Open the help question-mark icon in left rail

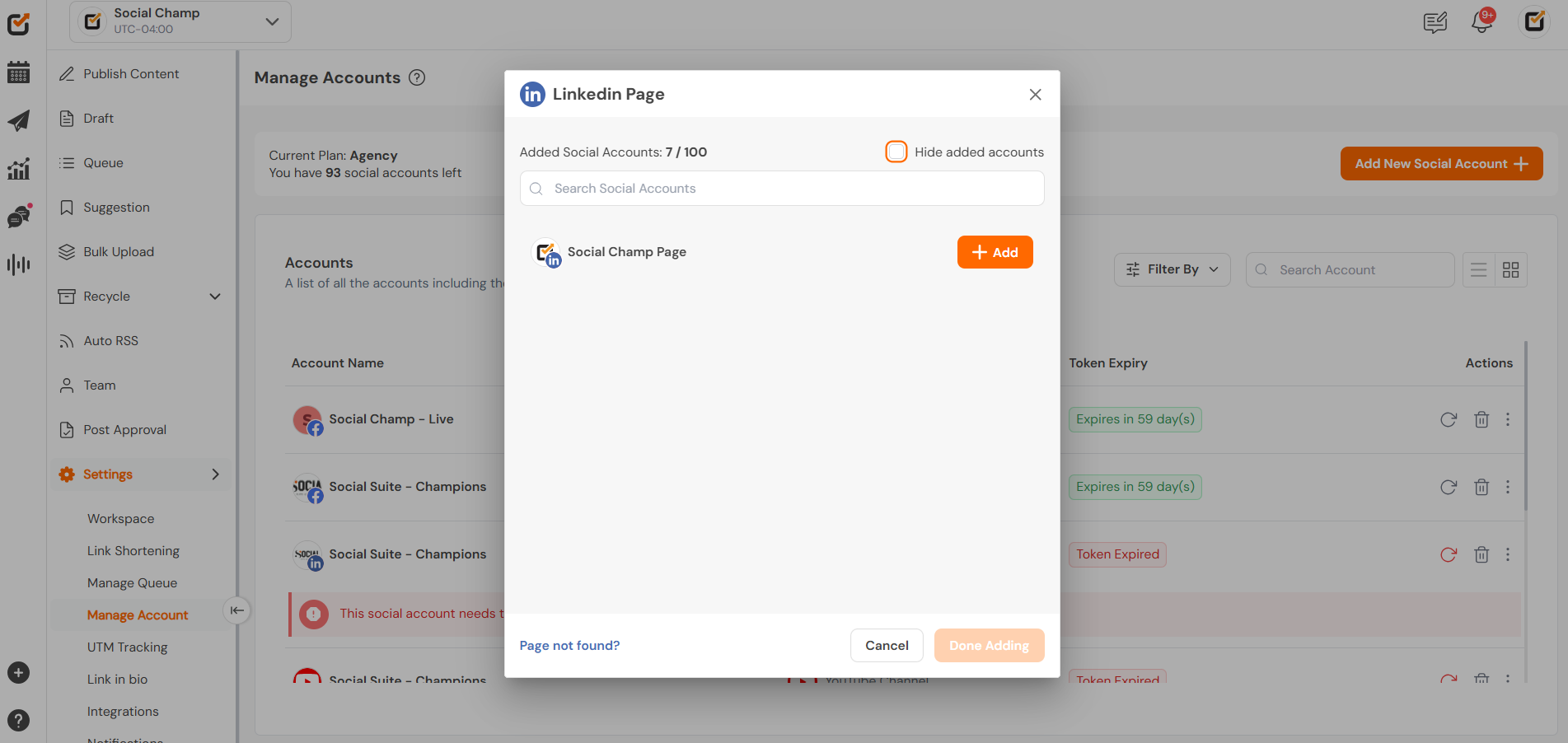18,721
